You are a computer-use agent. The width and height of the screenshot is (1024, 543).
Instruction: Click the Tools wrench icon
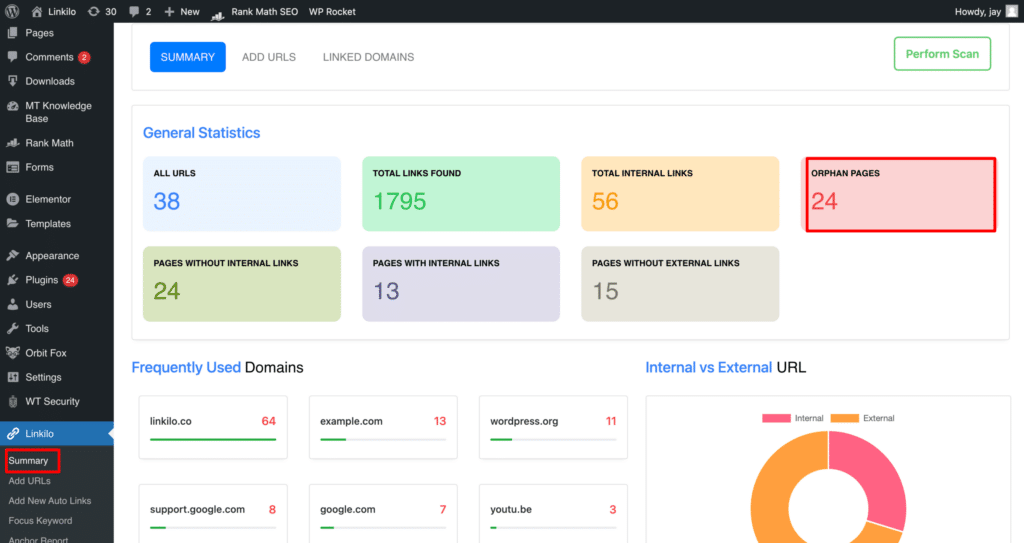(12, 329)
